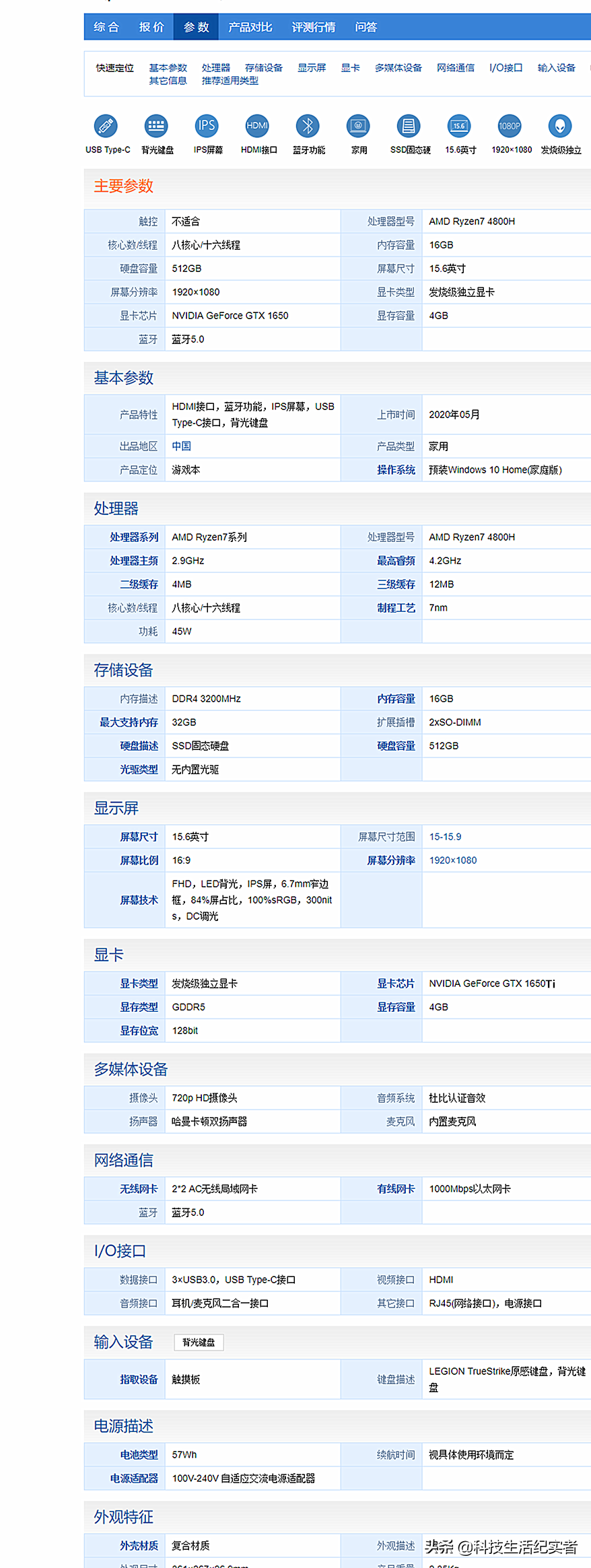
Task: Click the 发烧级独立 graphics icon
Action: (560, 126)
